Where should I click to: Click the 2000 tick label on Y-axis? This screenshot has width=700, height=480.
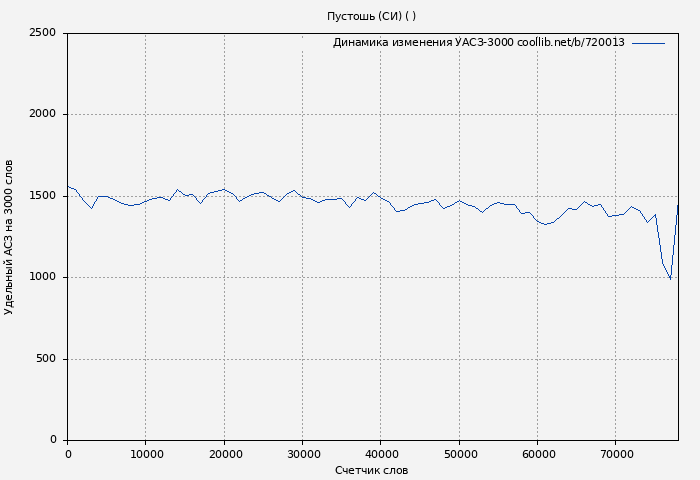[42, 114]
